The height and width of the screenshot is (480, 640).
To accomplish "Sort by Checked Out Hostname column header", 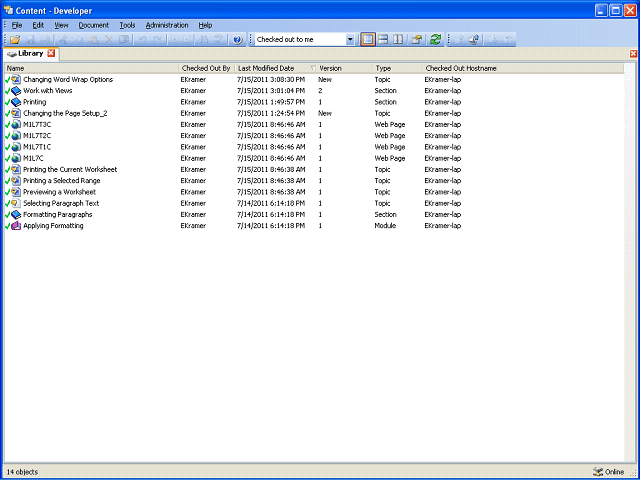I will click(x=523, y=68).
